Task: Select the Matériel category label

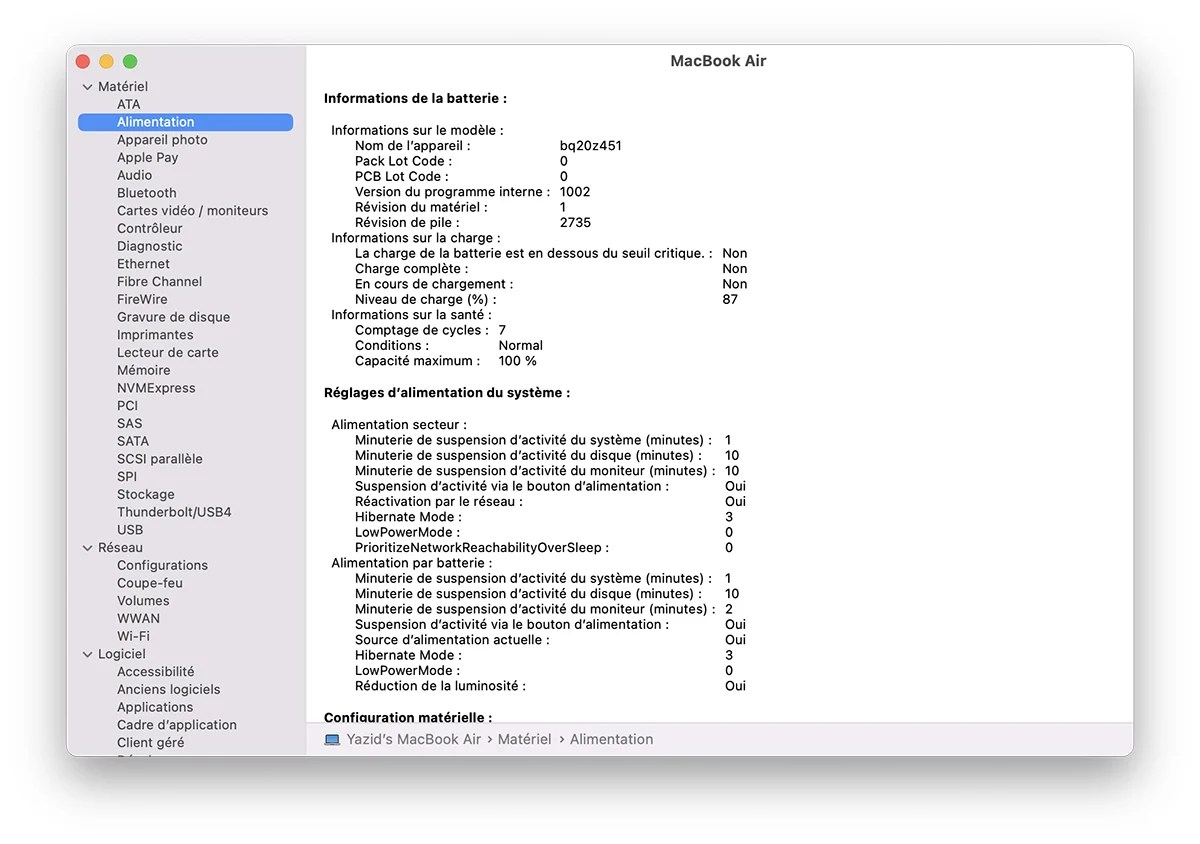Action: [x=123, y=87]
